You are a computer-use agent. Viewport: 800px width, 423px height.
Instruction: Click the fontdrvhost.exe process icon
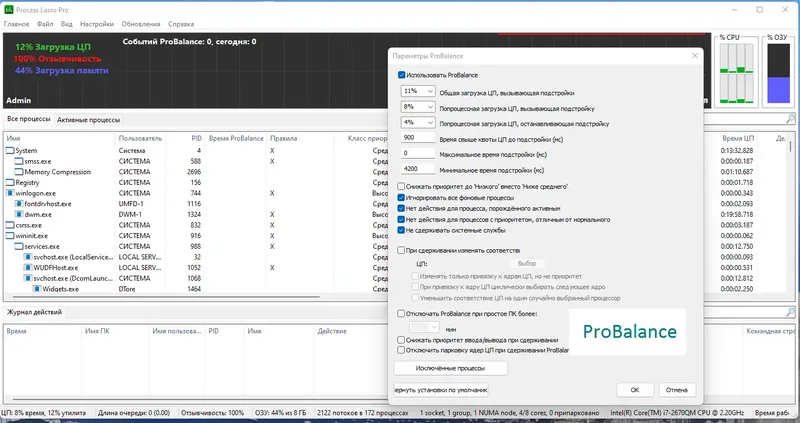point(19,204)
